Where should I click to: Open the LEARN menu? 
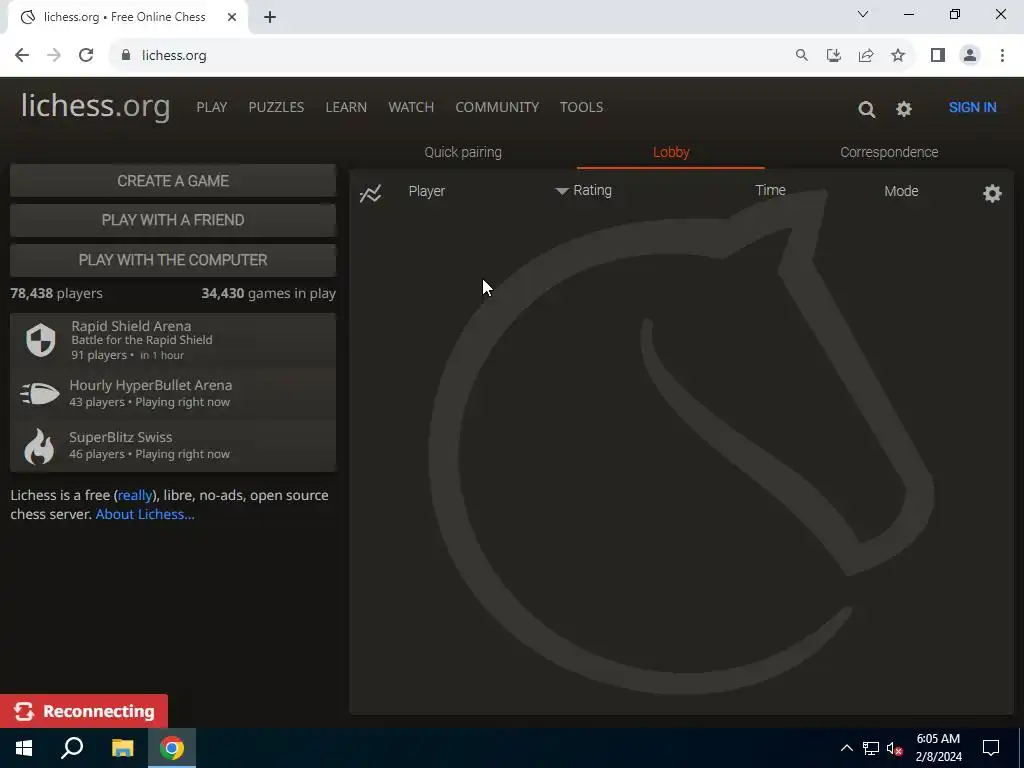click(x=346, y=107)
